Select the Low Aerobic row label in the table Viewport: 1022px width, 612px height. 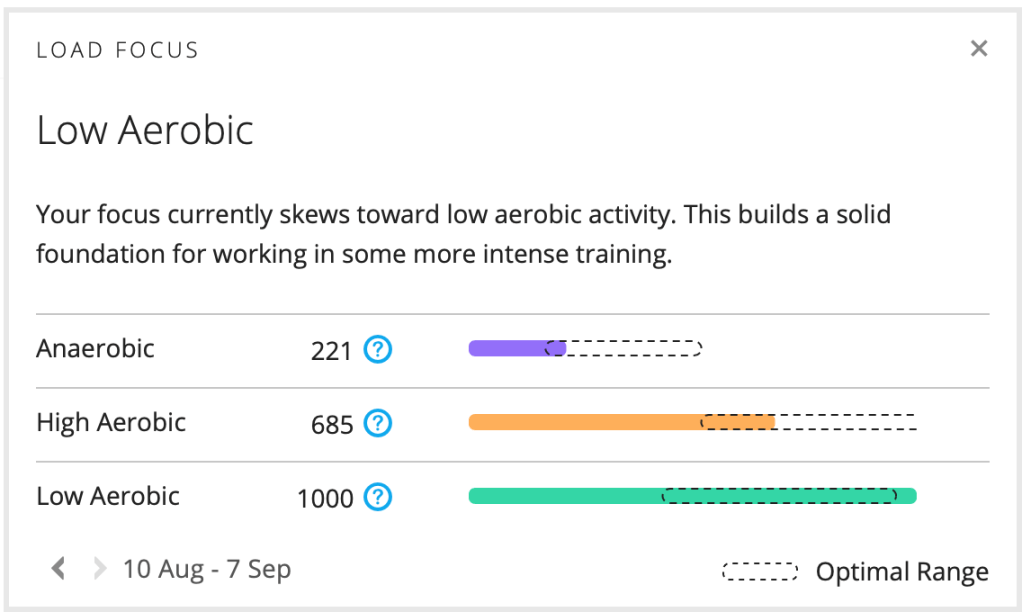tap(108, 496)
